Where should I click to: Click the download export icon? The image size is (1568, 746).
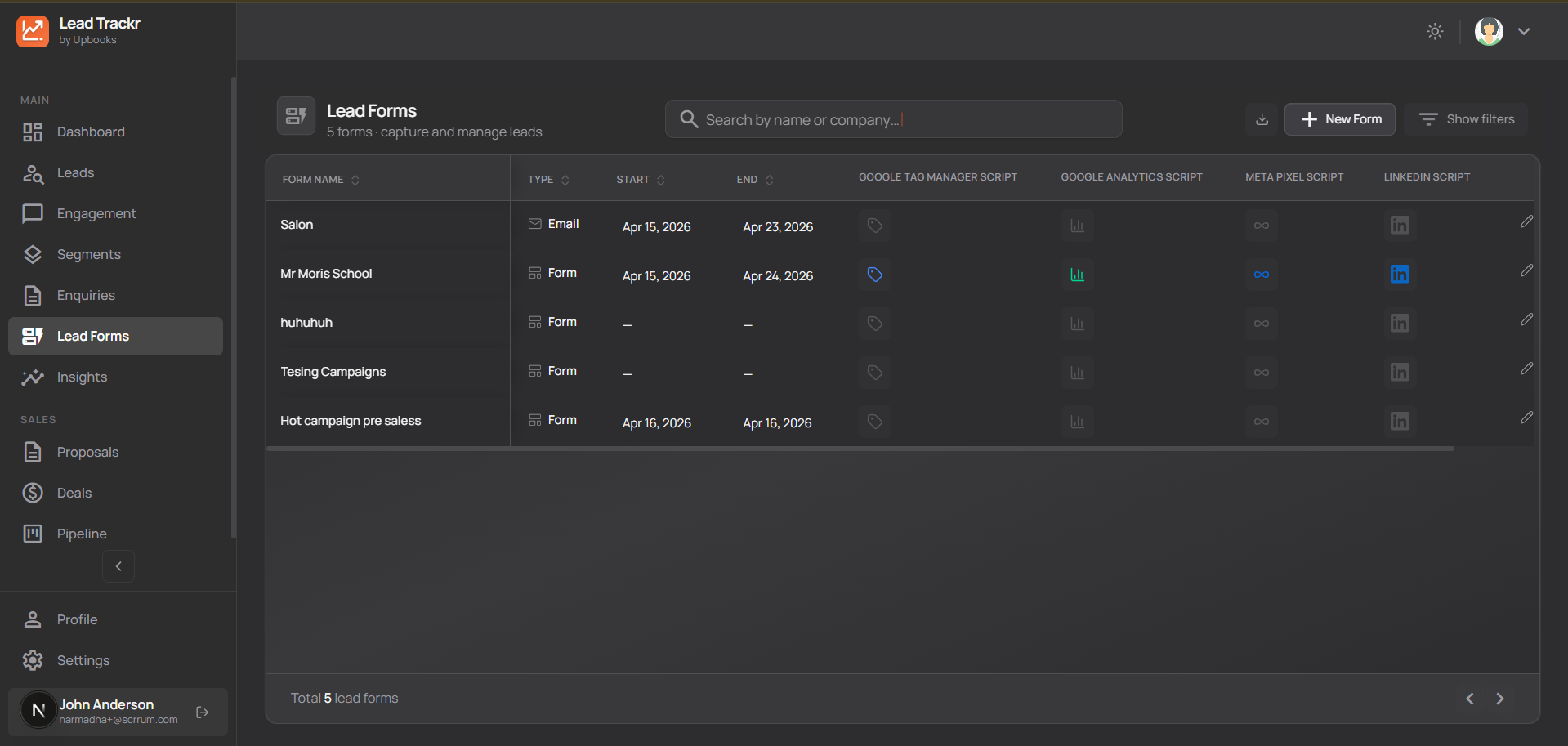pyautogui.click(x=1262, y=119)
